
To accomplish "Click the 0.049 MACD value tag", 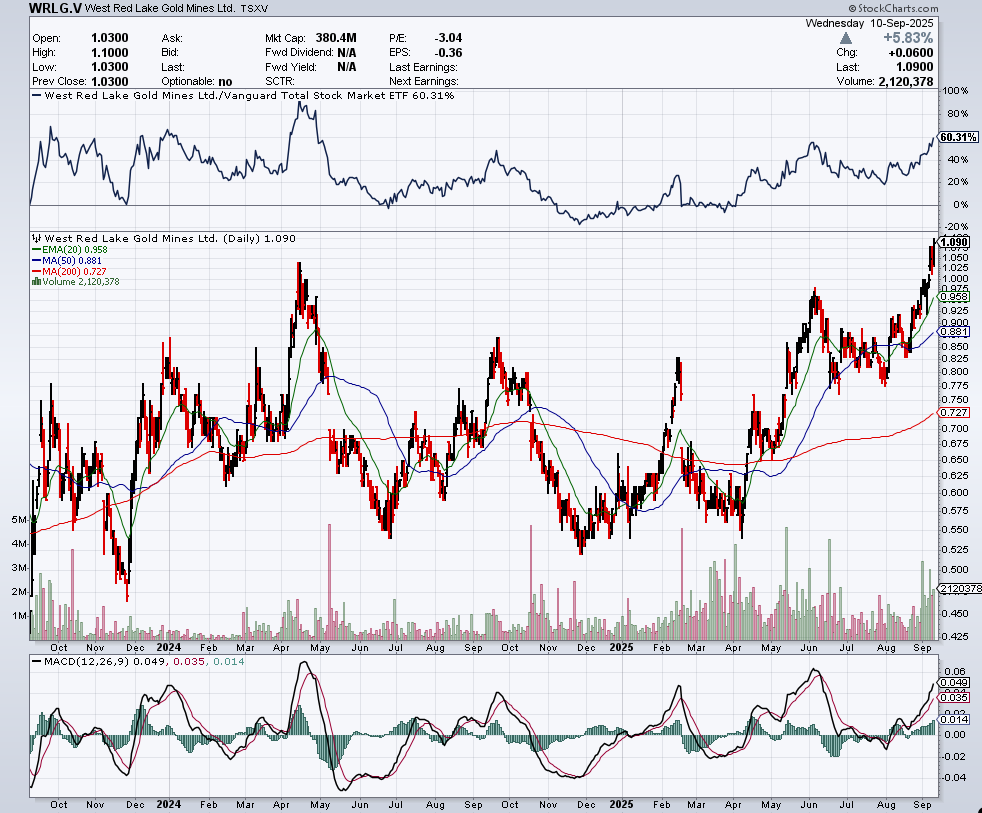I will tap(955, 683).
